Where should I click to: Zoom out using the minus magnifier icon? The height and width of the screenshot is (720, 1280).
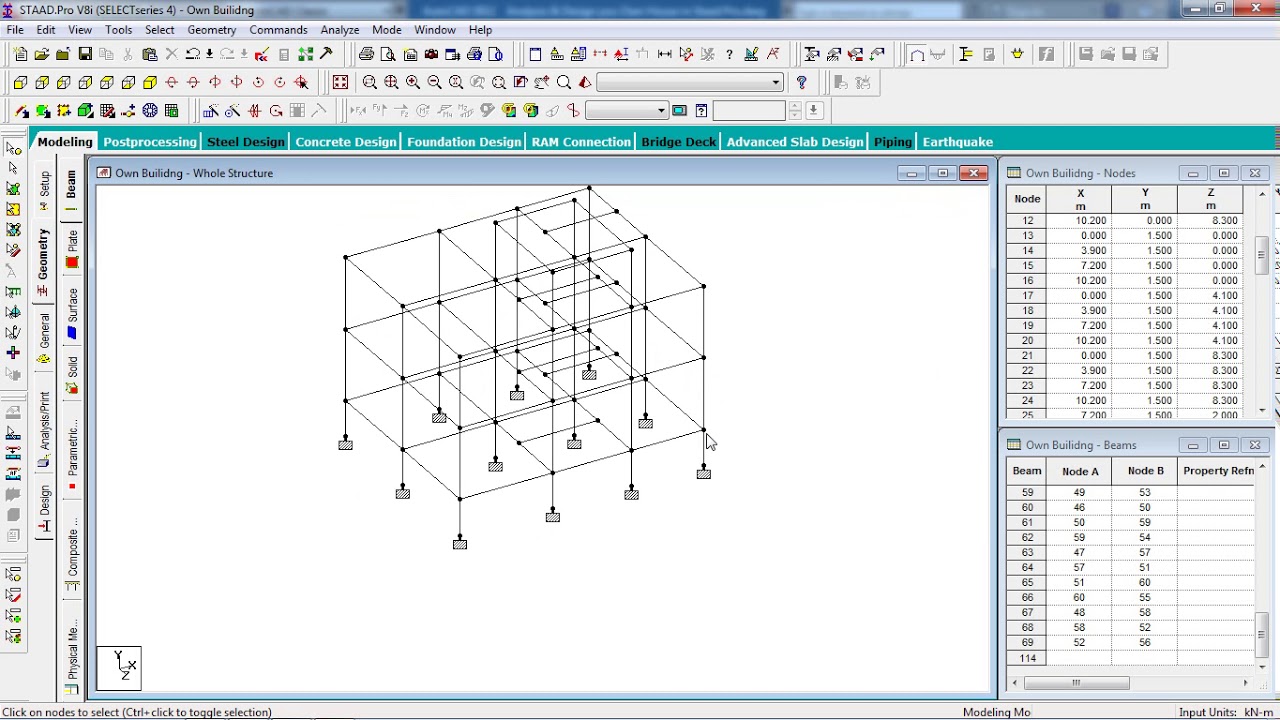pos(434,82)
